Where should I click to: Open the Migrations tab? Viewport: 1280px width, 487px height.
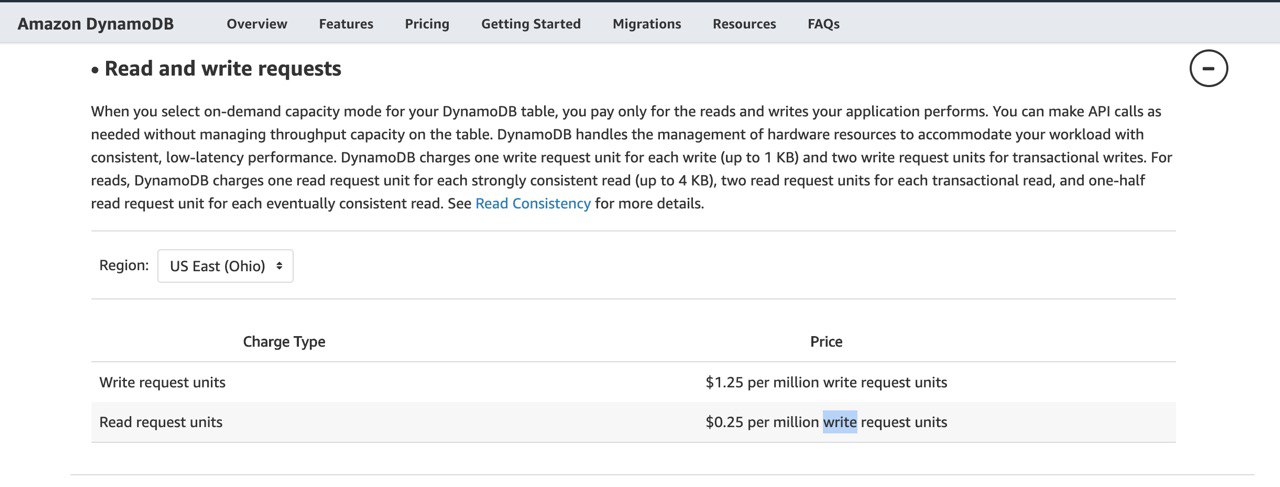click(647, 24)
